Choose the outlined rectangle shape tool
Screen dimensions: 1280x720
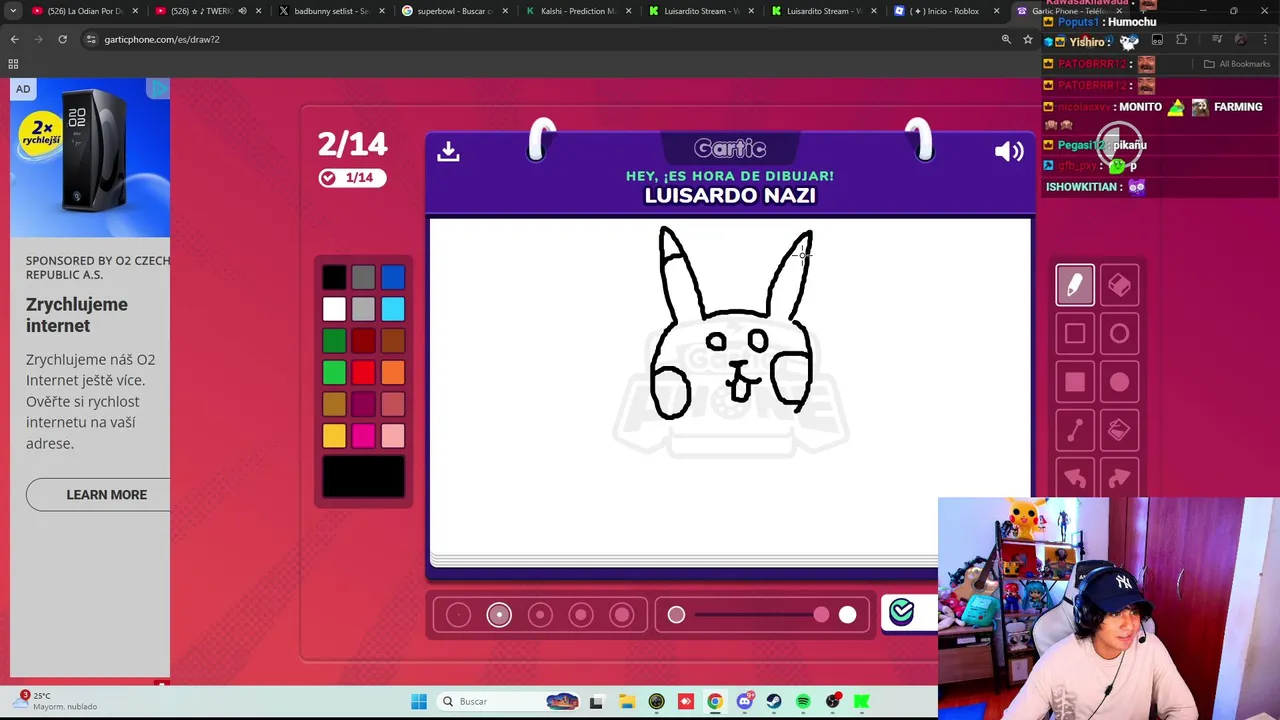1075,334
